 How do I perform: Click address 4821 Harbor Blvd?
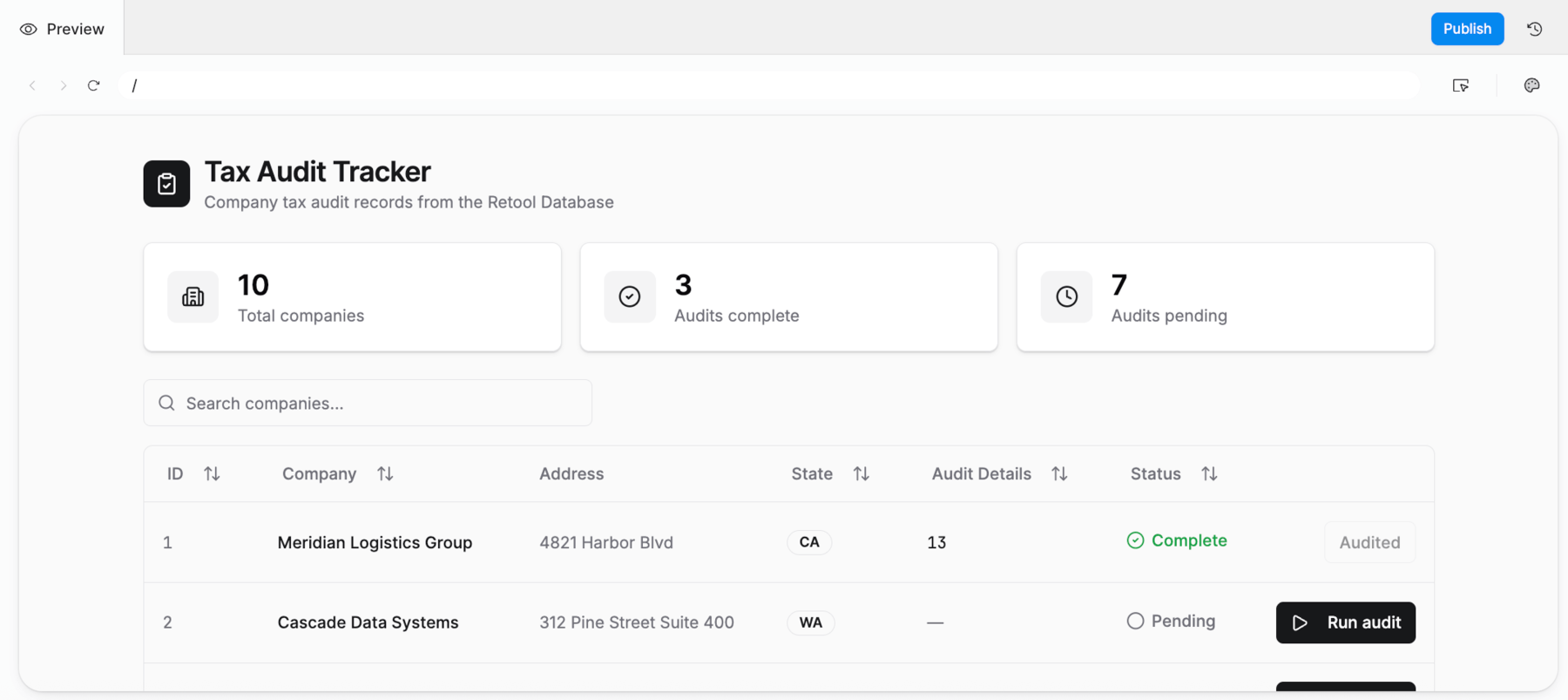(x=606, y=542)
